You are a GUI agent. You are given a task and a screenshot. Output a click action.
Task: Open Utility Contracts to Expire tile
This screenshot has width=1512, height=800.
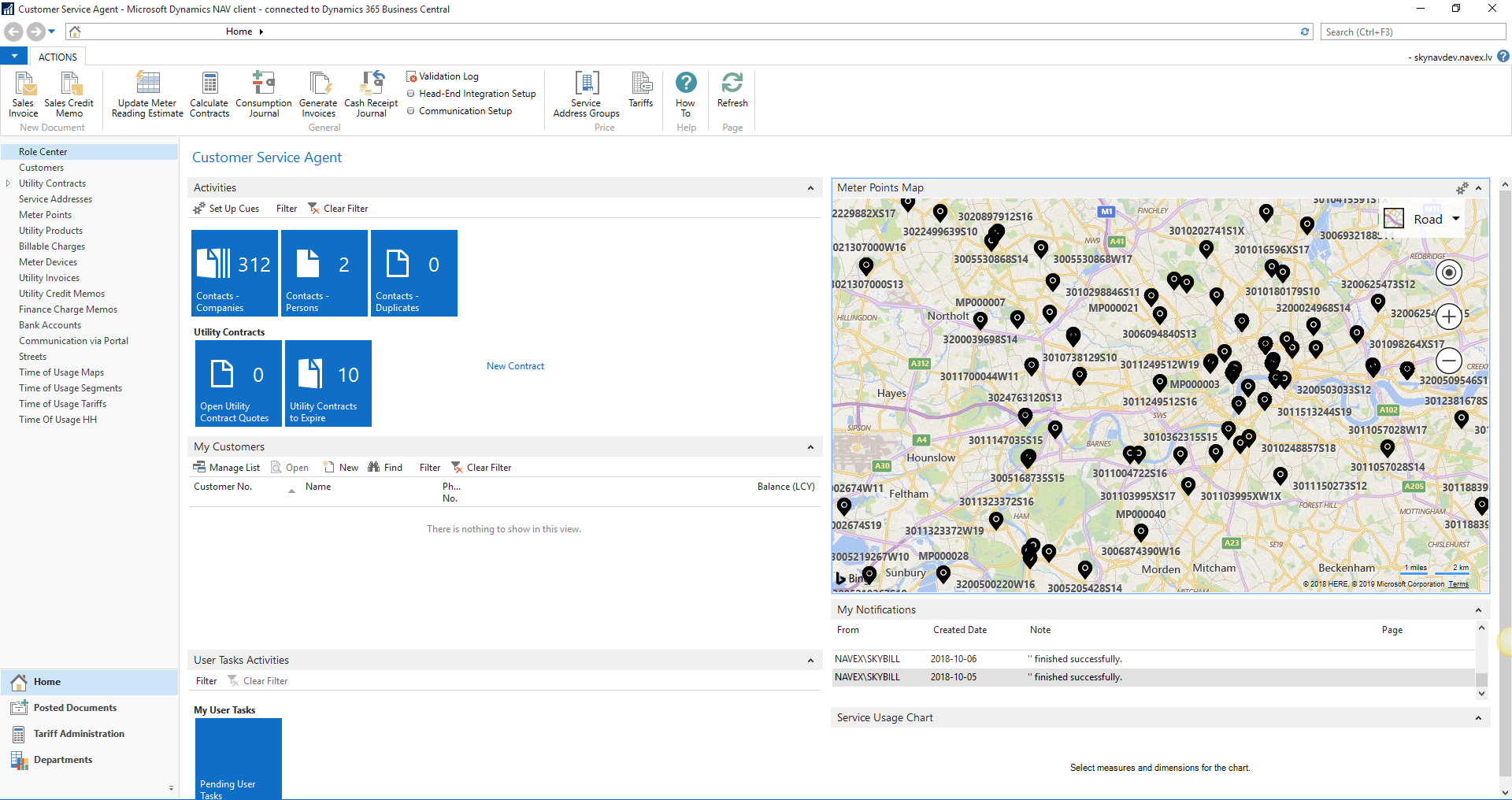(x=328, y=383)
